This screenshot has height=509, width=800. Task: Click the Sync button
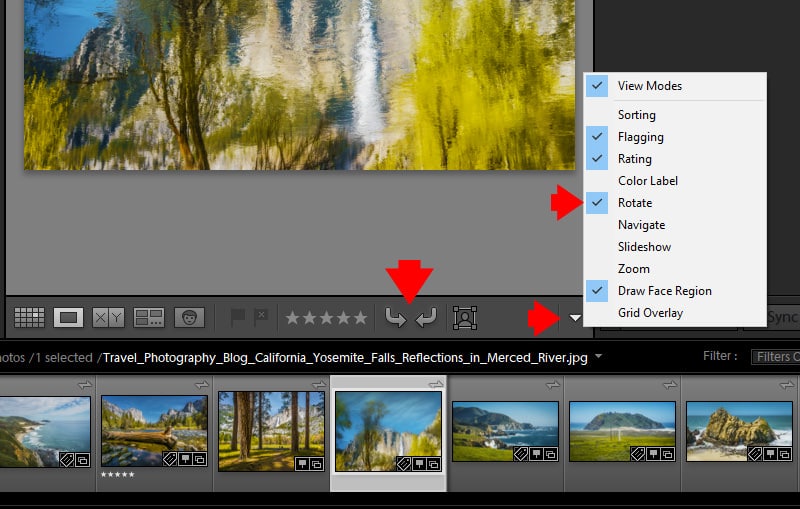tap(782, 317)
